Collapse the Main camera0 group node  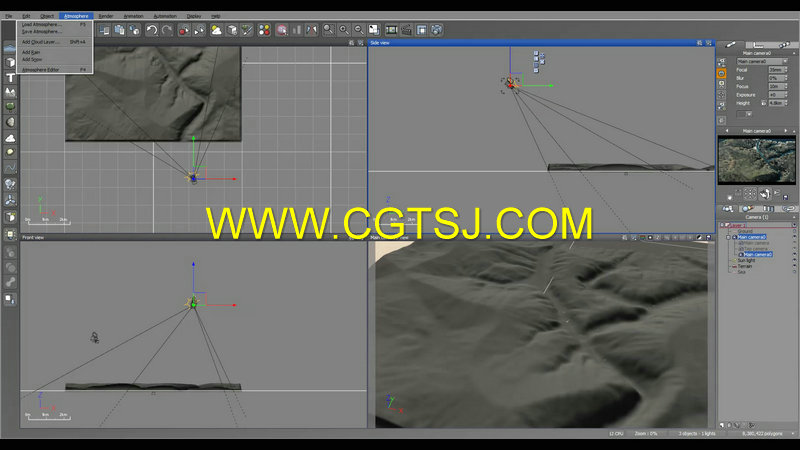point(729,237)
